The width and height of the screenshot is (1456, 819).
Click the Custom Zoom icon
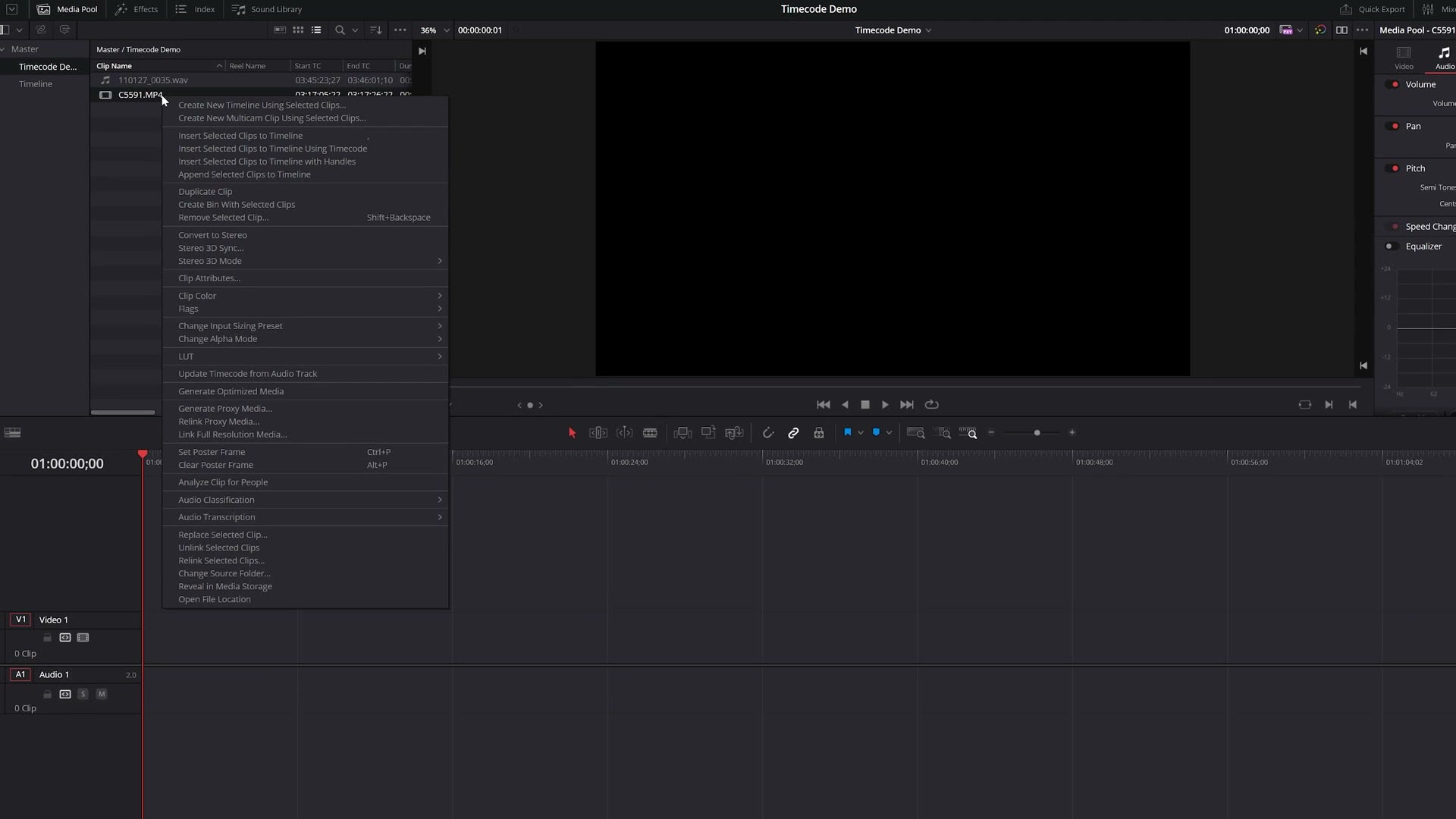point(968,432)
